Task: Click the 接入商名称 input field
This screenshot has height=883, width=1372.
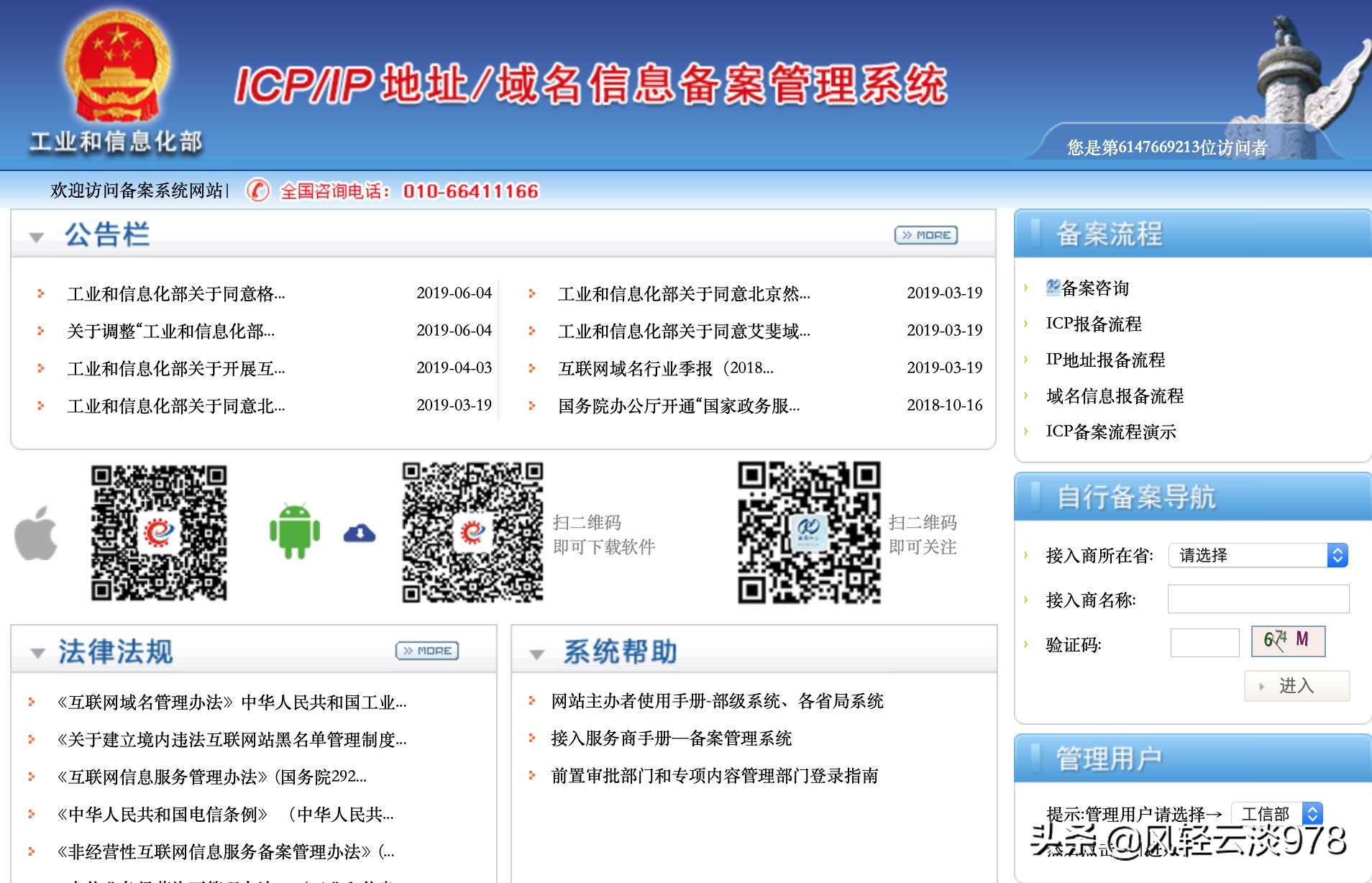Action: pos(1257,599)
